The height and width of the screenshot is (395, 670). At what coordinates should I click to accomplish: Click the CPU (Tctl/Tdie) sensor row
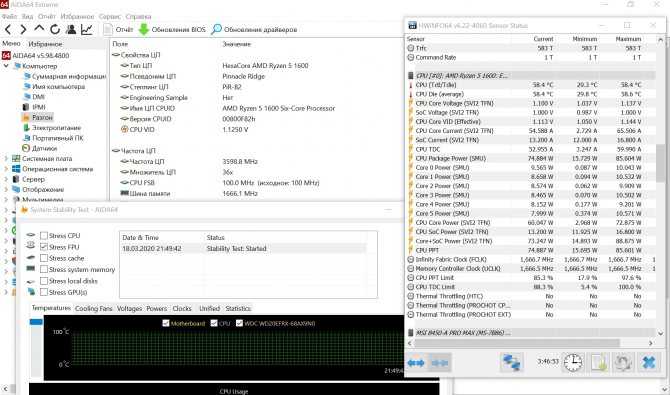(x=530, y=85)
